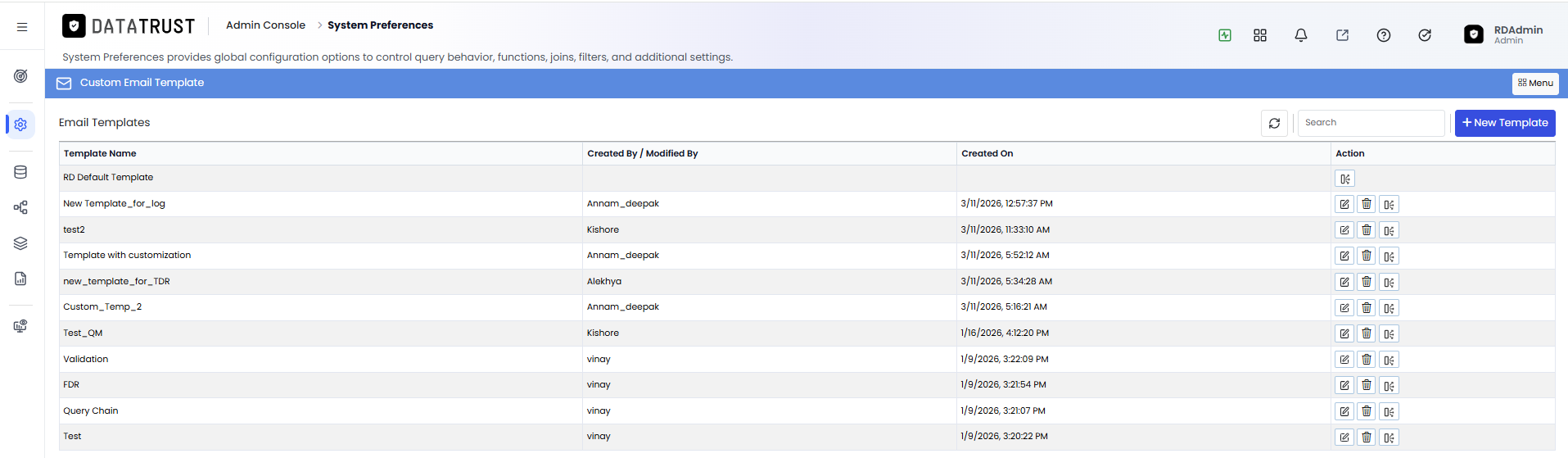The width and height of the screenshot is (1568, 458).
Task: Open the apps grid icon in header
Action: tap(1260, 35)
